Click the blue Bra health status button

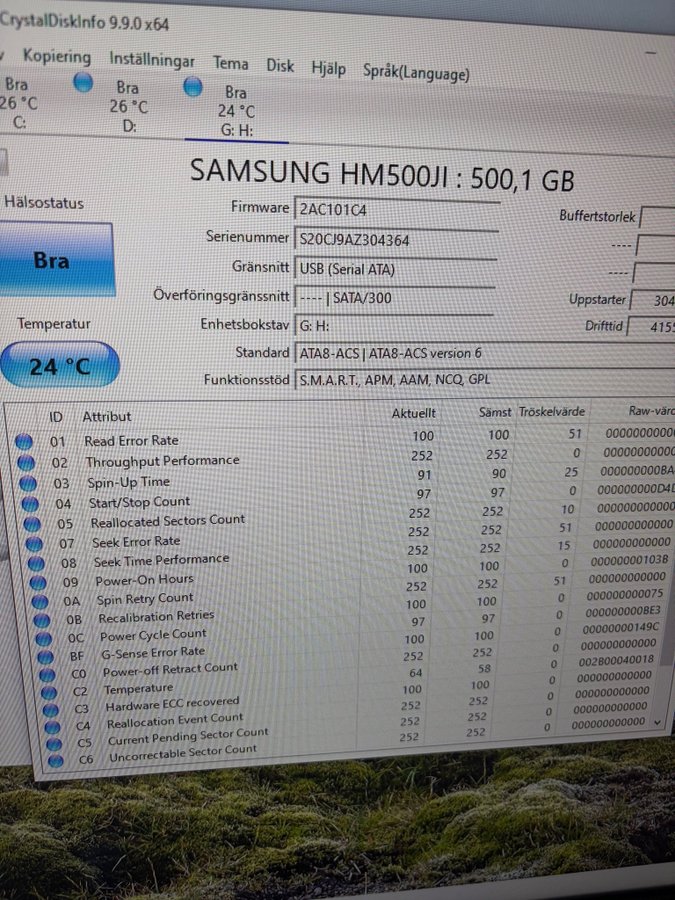pyautogui.click(x=55, y=260)
